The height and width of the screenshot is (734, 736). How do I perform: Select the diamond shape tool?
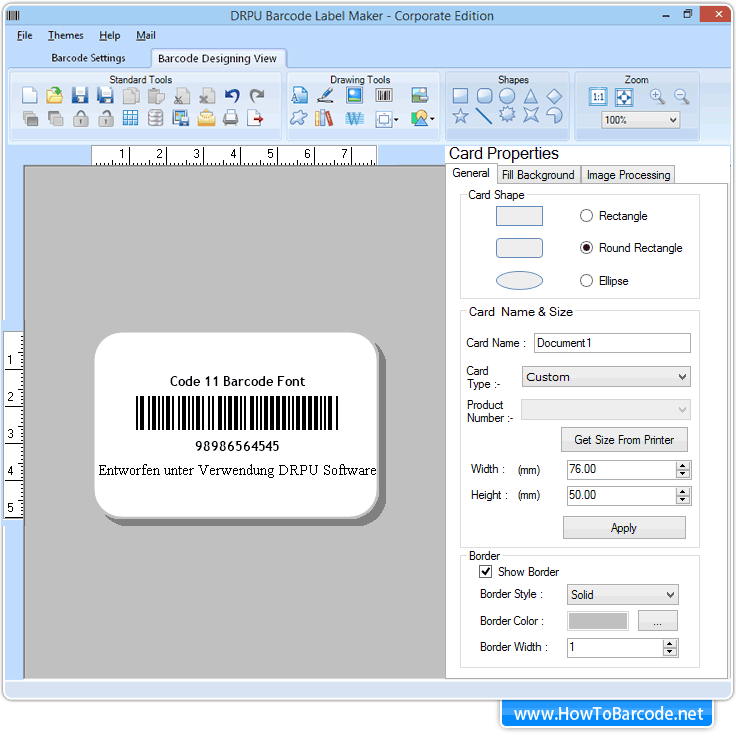[x=554, y=96]
